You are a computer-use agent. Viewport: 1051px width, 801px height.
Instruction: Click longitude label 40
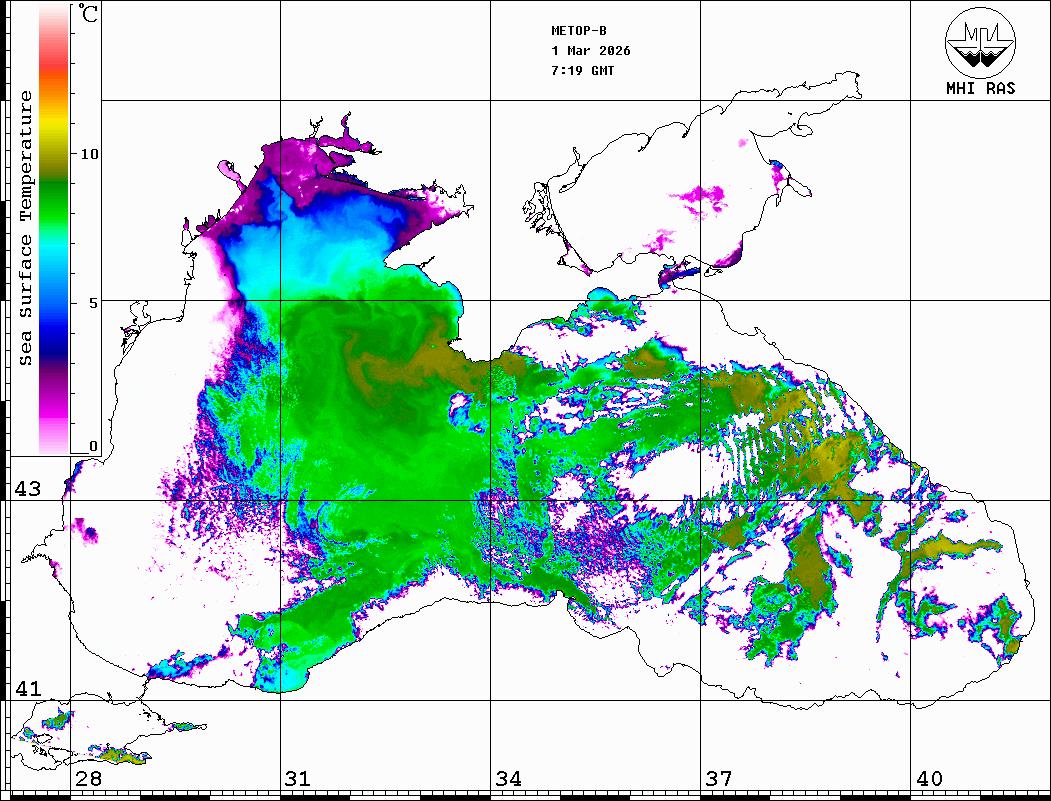(929, 779)
